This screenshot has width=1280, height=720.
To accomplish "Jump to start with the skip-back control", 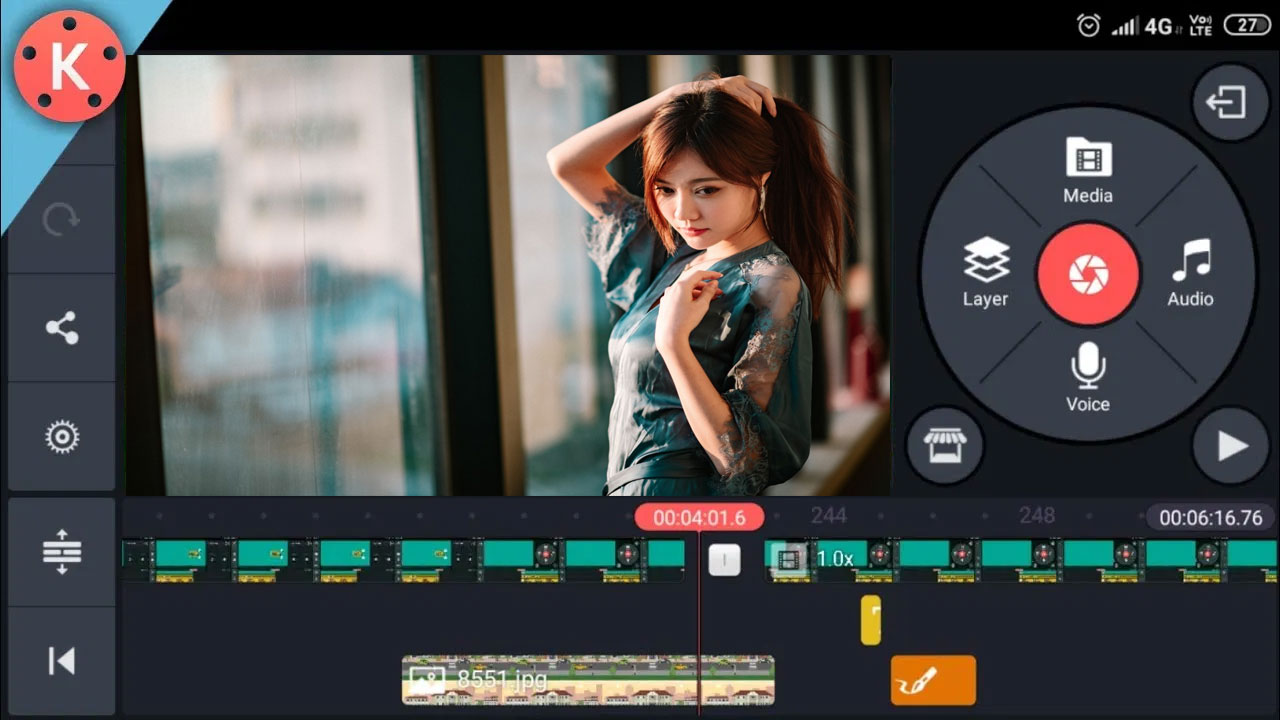I will (x=62, y=659).
